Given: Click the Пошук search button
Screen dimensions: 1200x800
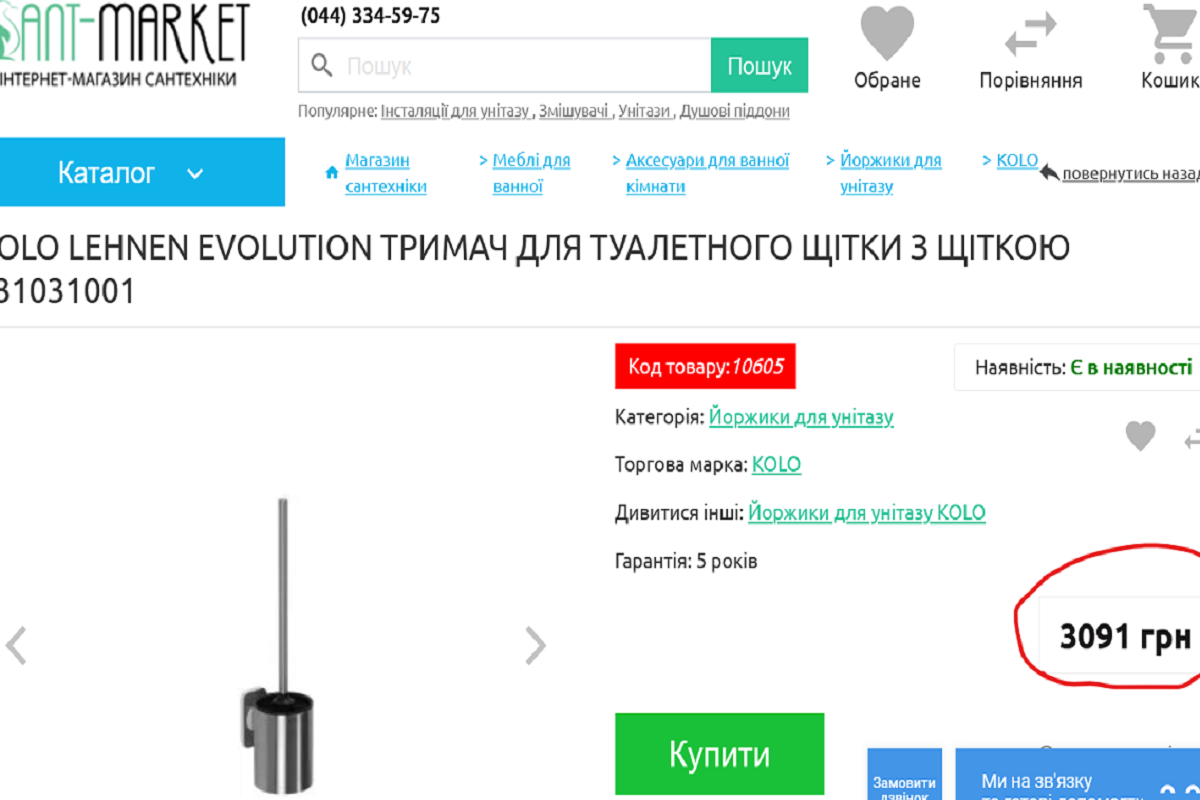Looking at the screenshot, I should [759, 66].
